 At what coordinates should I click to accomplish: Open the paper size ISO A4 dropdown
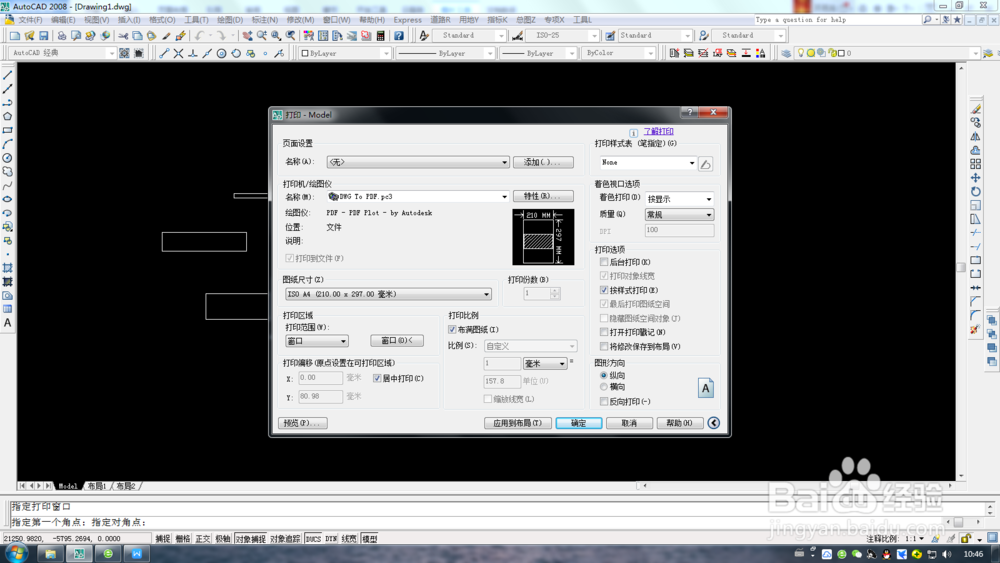(388, 294)
